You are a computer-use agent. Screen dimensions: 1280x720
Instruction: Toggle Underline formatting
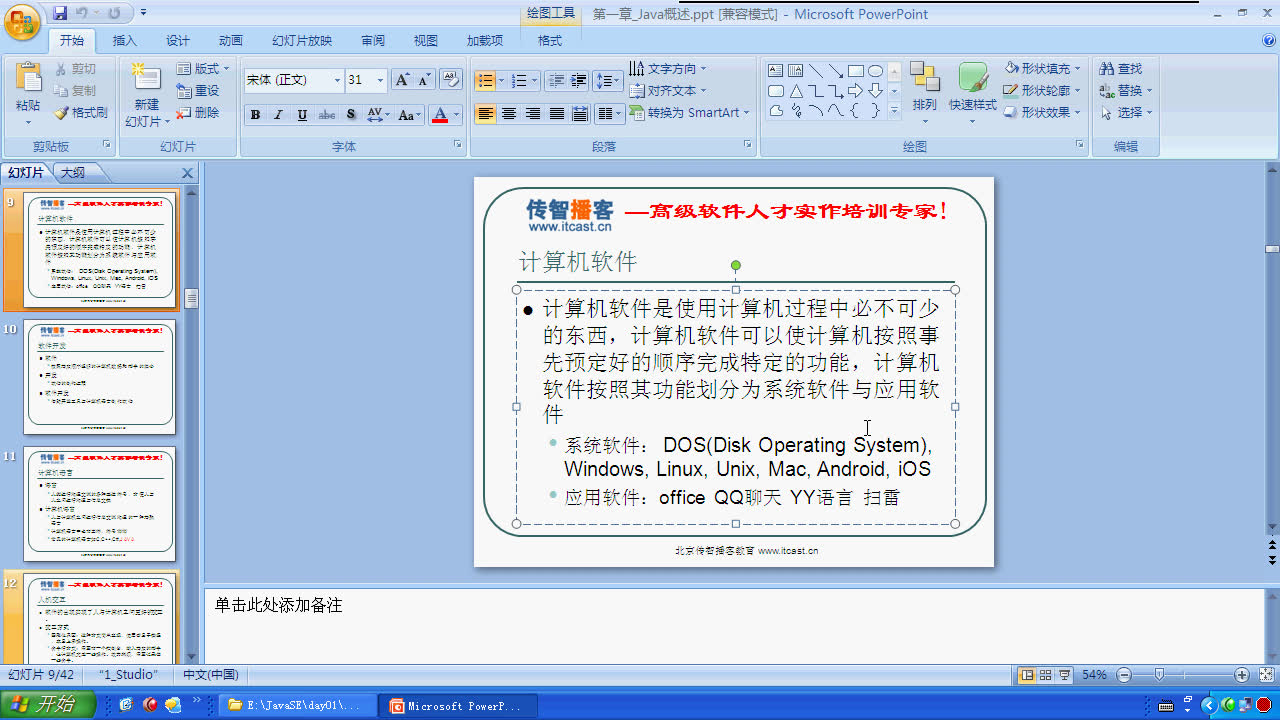[x=302, y=115]
